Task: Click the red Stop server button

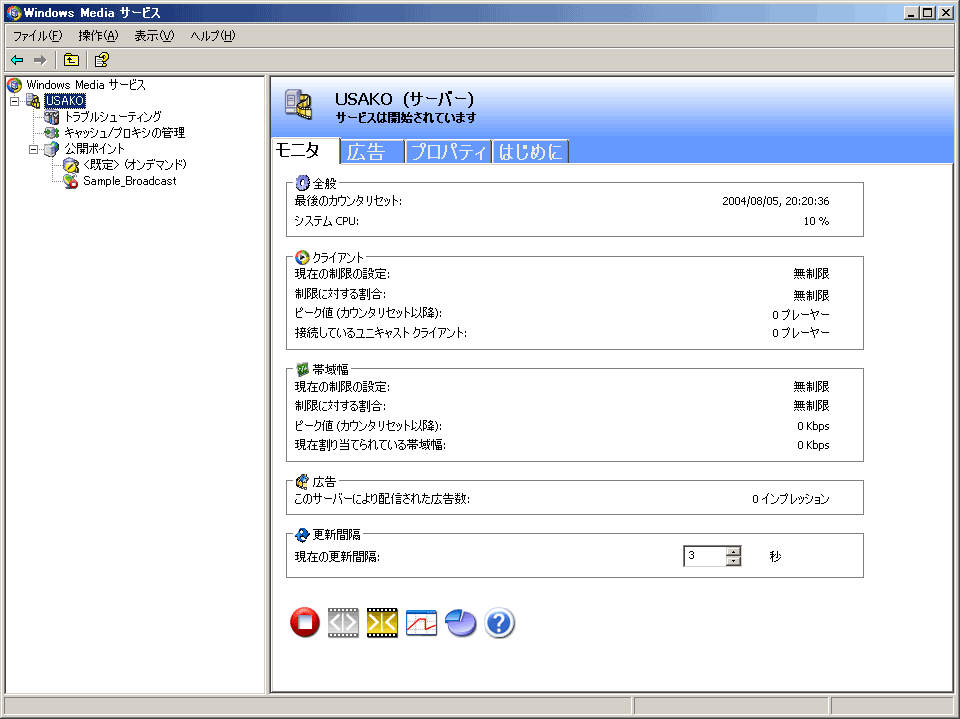Action: [305, 623]
